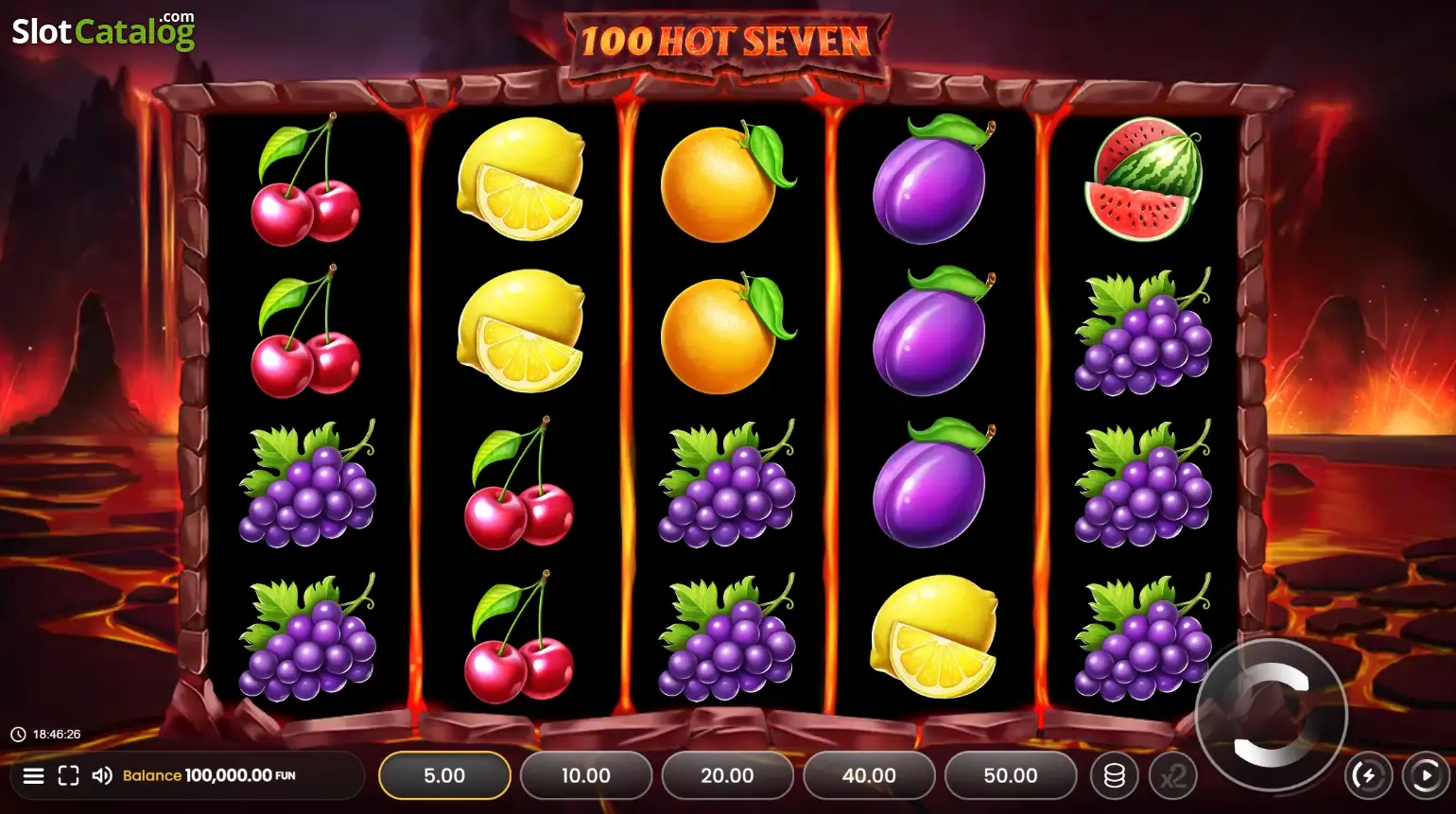Select the 10.00 bet
1456x814 pixels.
coord(586,776)
